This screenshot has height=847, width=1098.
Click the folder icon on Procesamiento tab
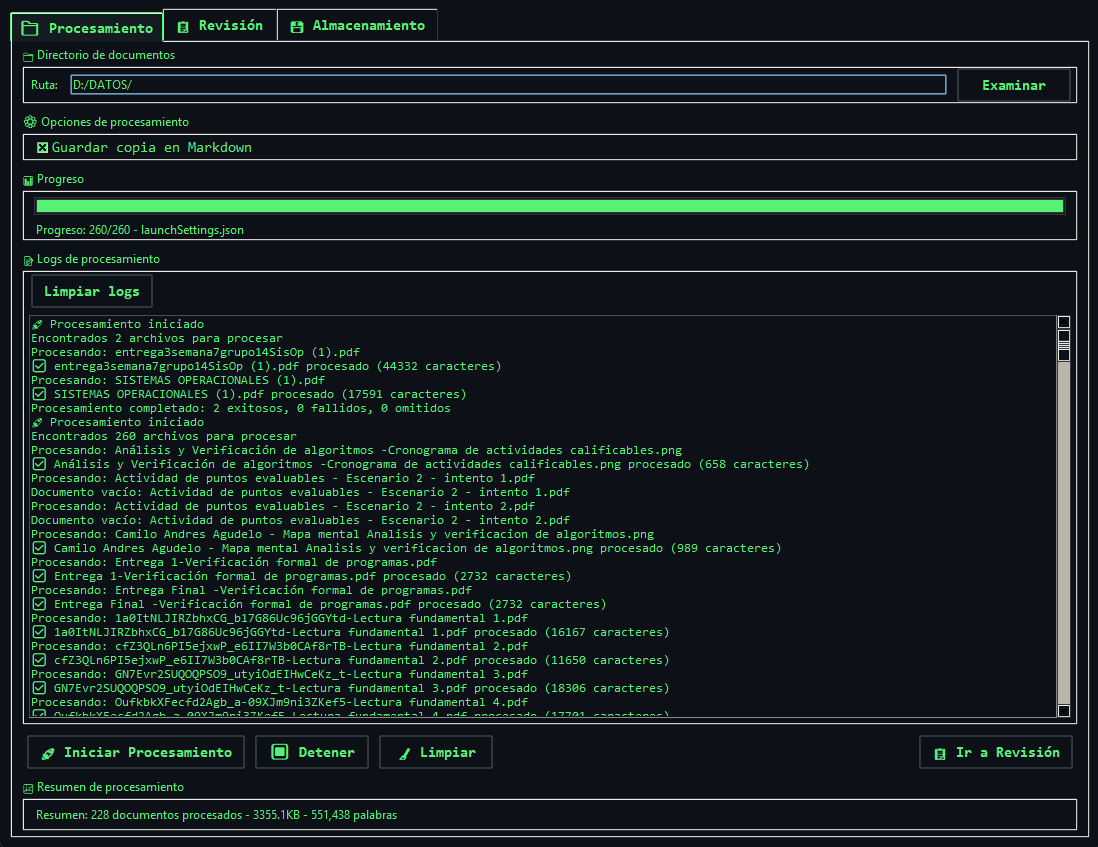(29, 29)
